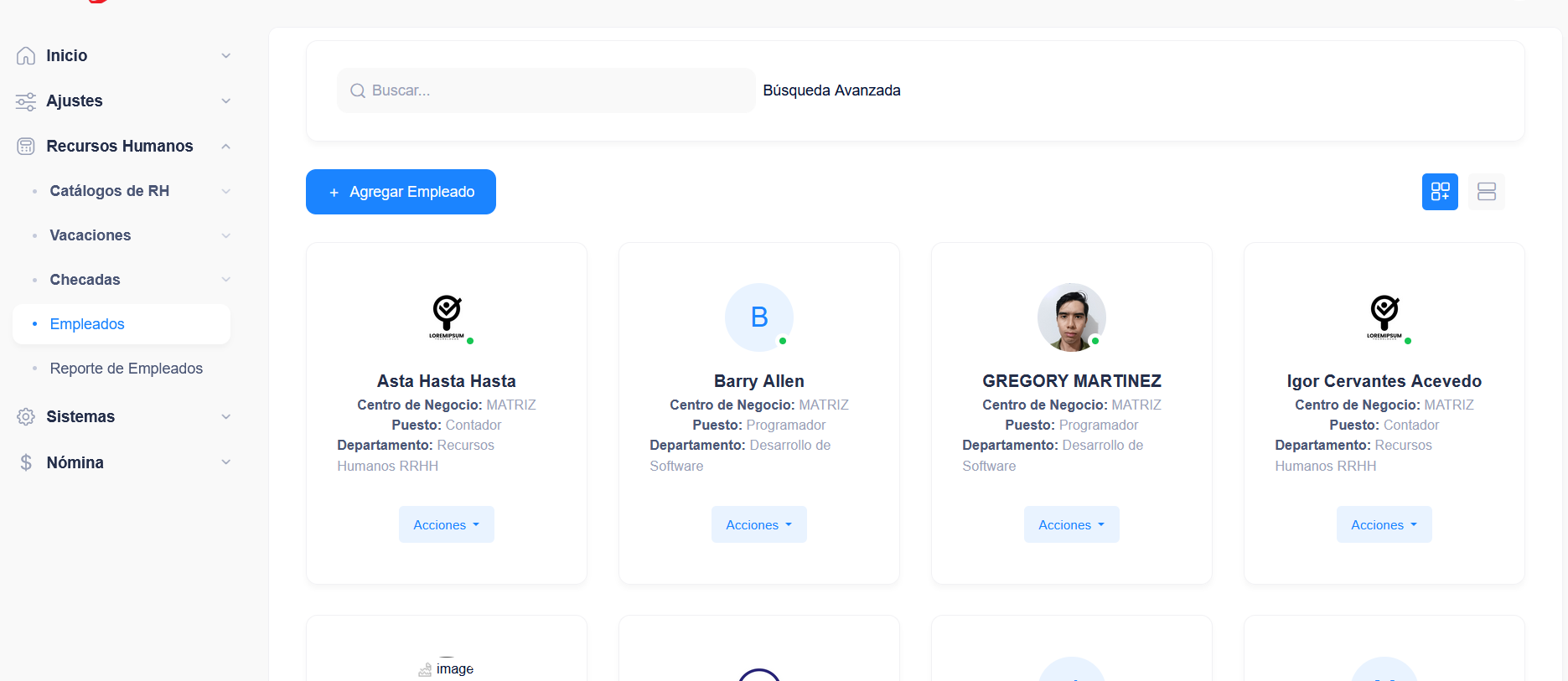Screen dimensions: 1568x681
Task: Expand the Inicio menu chevron
Action: (225, 55)
